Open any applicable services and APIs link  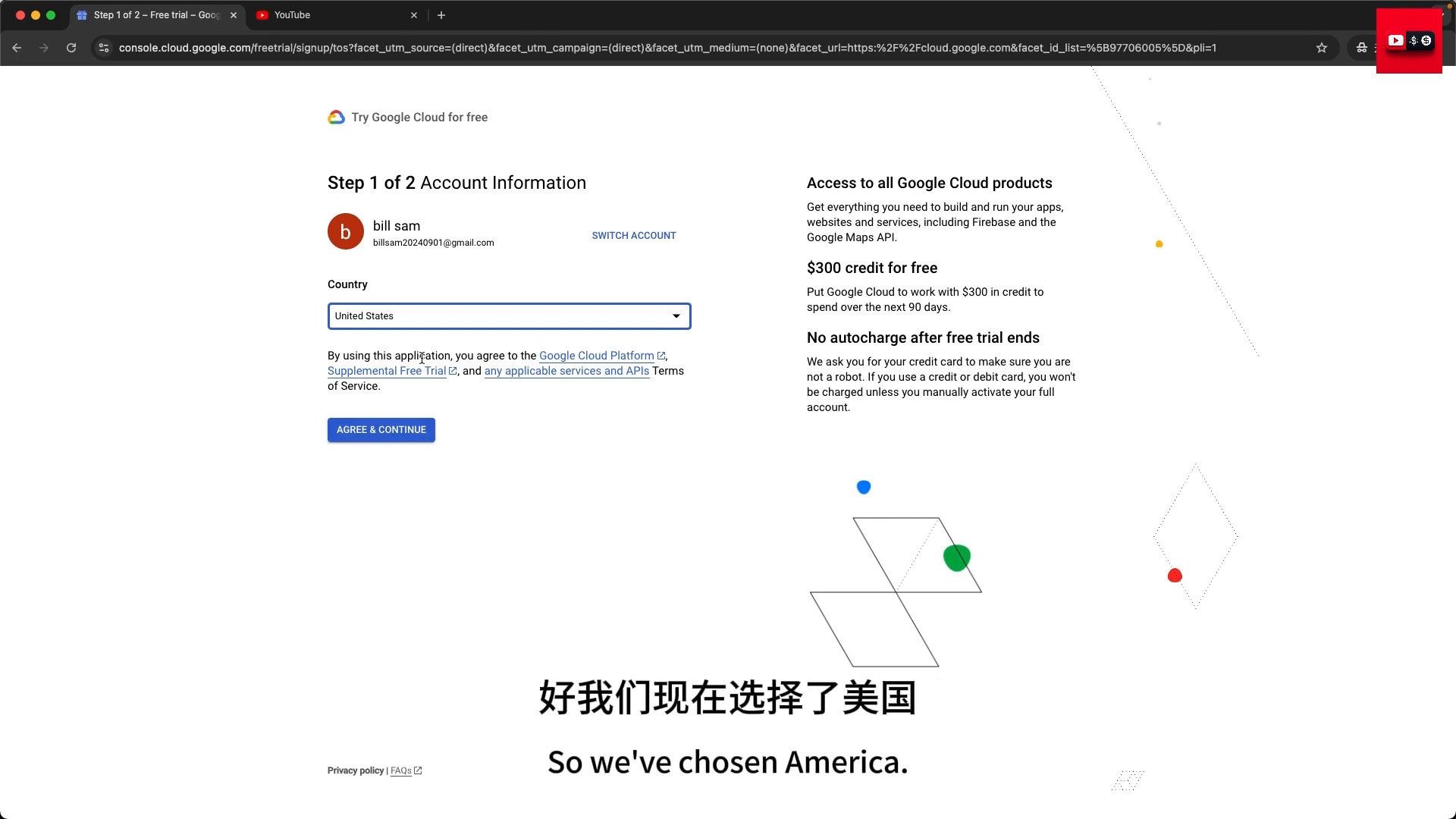pos(566,371)
